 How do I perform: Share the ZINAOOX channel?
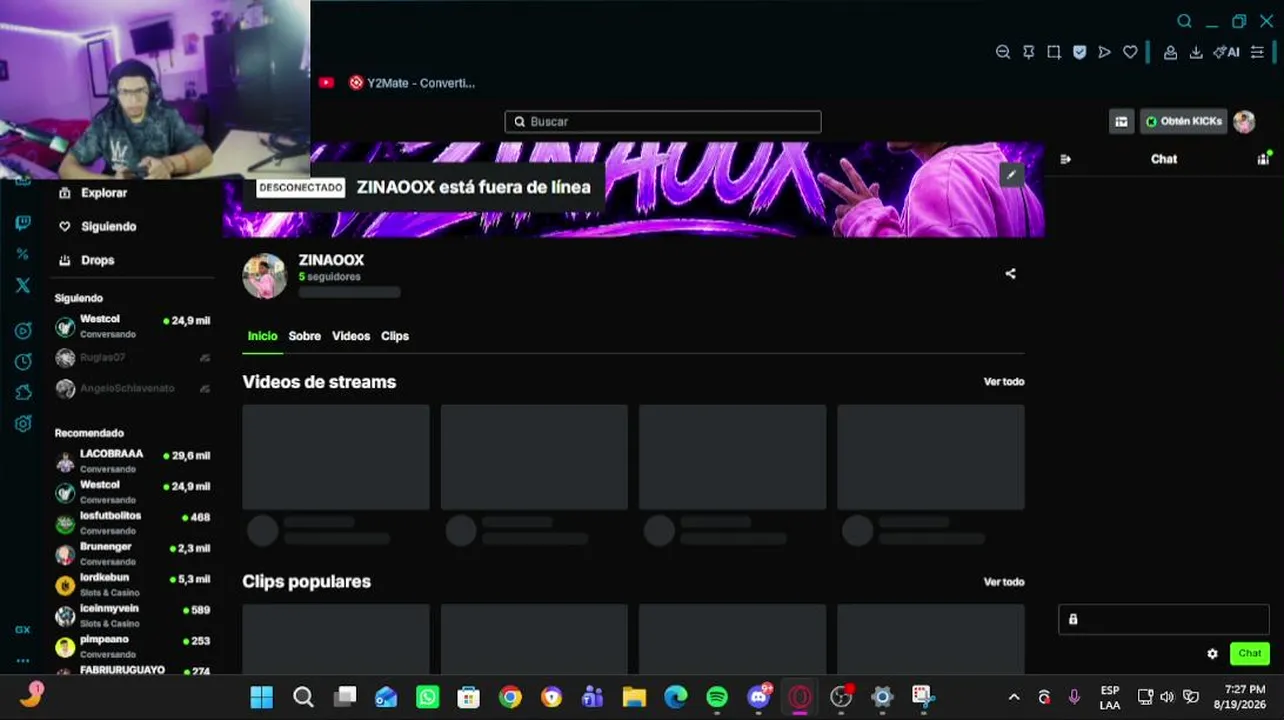click(1010, 273)
